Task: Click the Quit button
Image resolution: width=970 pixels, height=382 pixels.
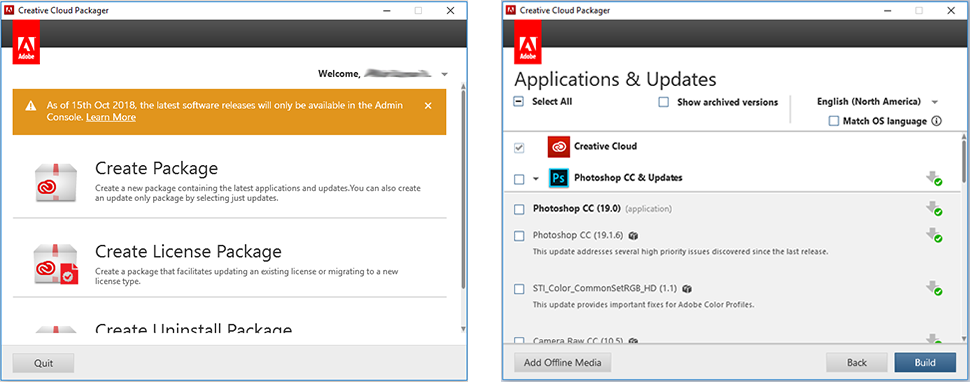Action: pyautogui.click(x=43, y=363)
